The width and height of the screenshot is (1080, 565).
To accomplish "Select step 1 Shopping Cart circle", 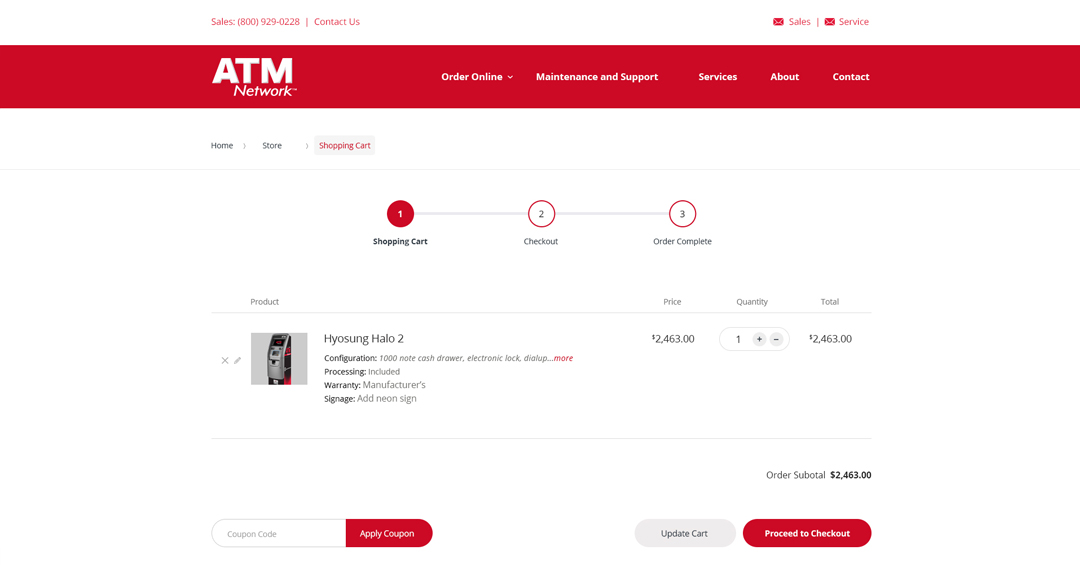I will tap(400, 214).
